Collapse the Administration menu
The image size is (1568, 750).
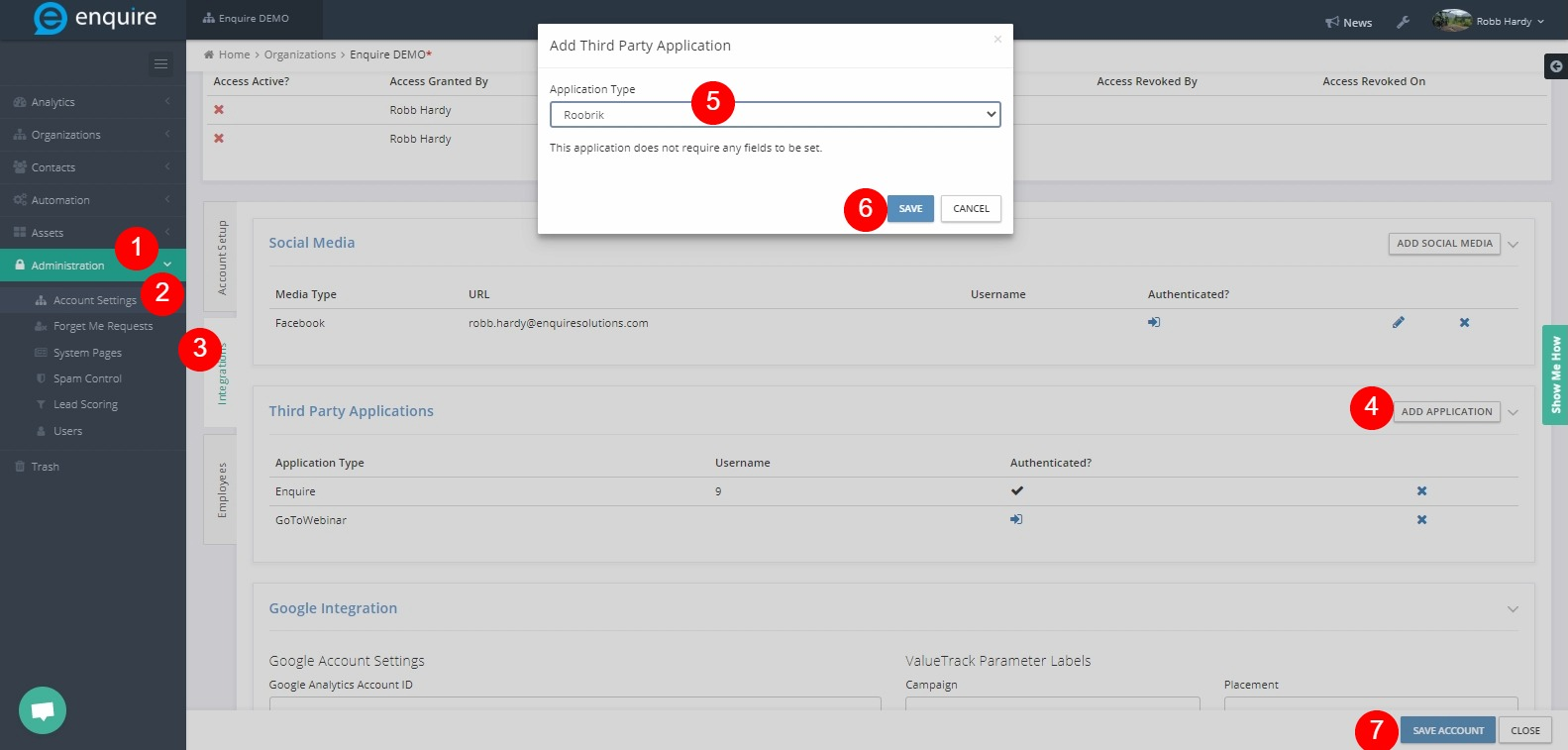click(x=93, y=265)
